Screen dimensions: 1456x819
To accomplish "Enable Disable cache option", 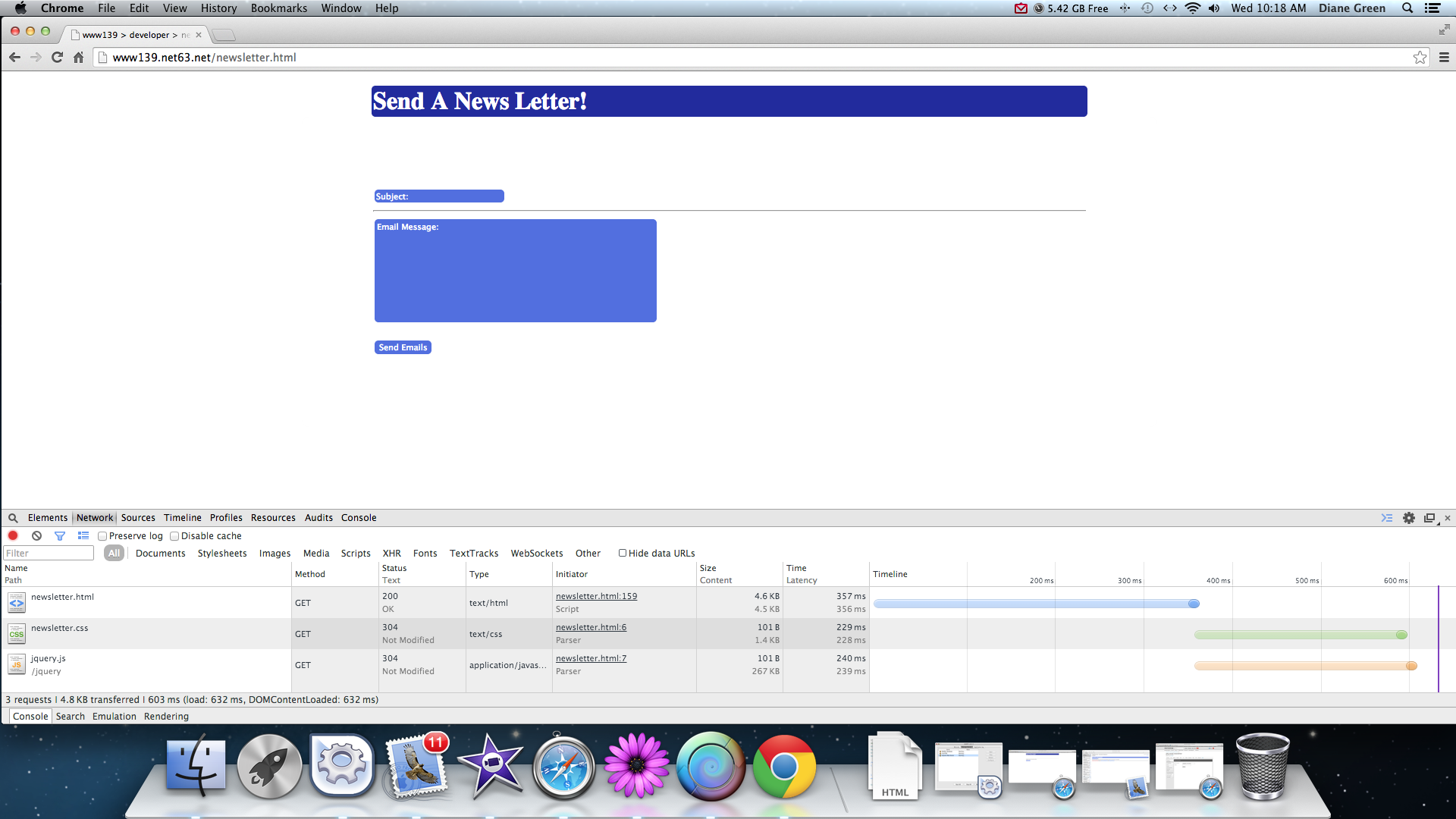I will 175,535.
